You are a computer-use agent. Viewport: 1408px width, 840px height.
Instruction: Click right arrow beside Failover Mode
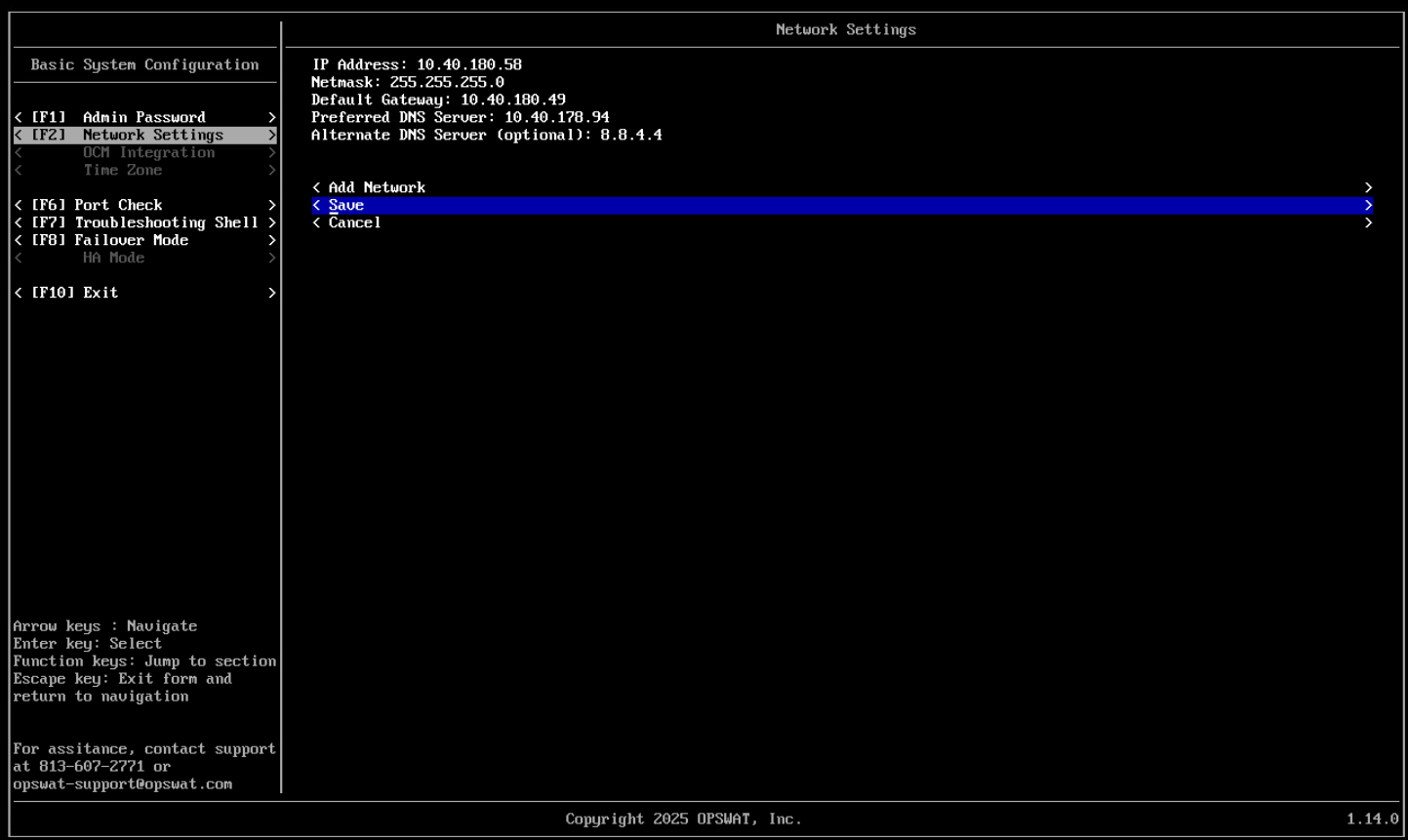[272, 240]
